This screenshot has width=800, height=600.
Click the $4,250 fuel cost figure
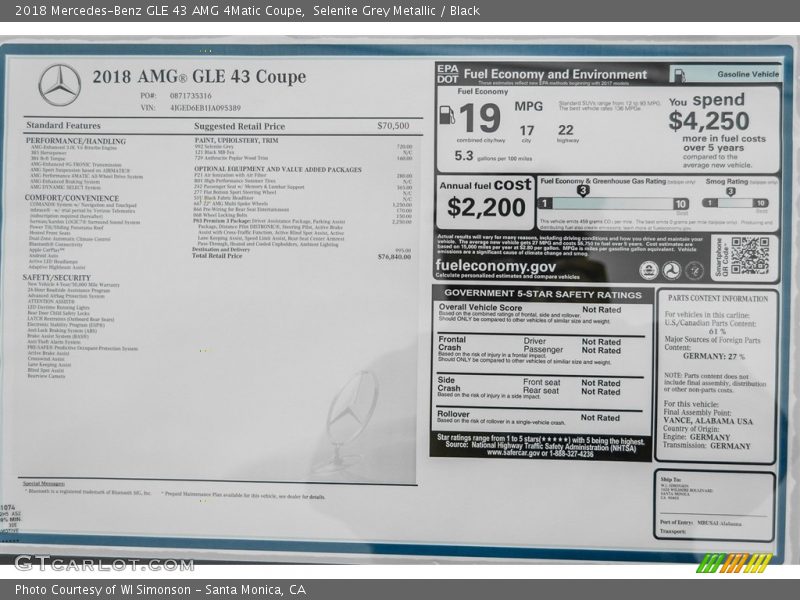pos(709,121)
